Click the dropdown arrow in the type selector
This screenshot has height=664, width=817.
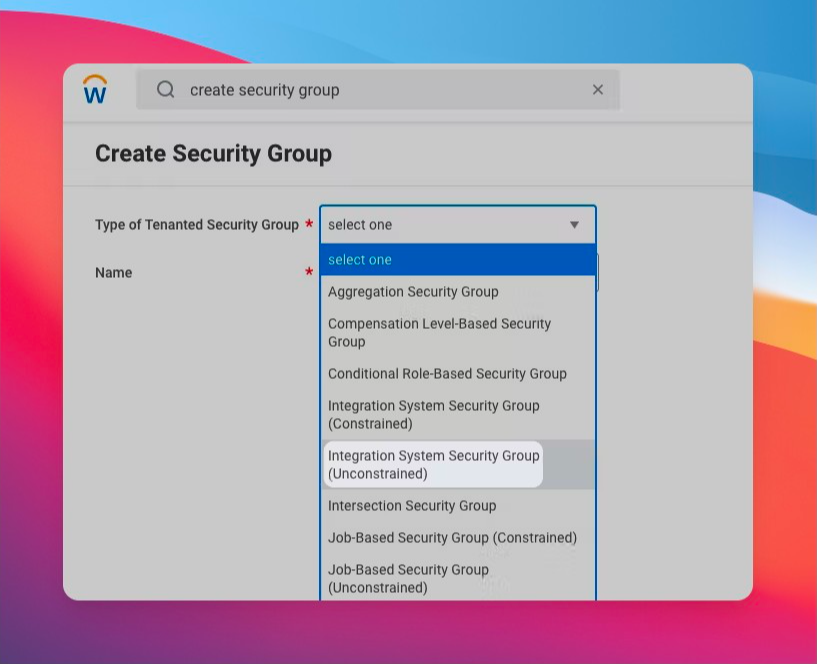(x=574, y=225)
